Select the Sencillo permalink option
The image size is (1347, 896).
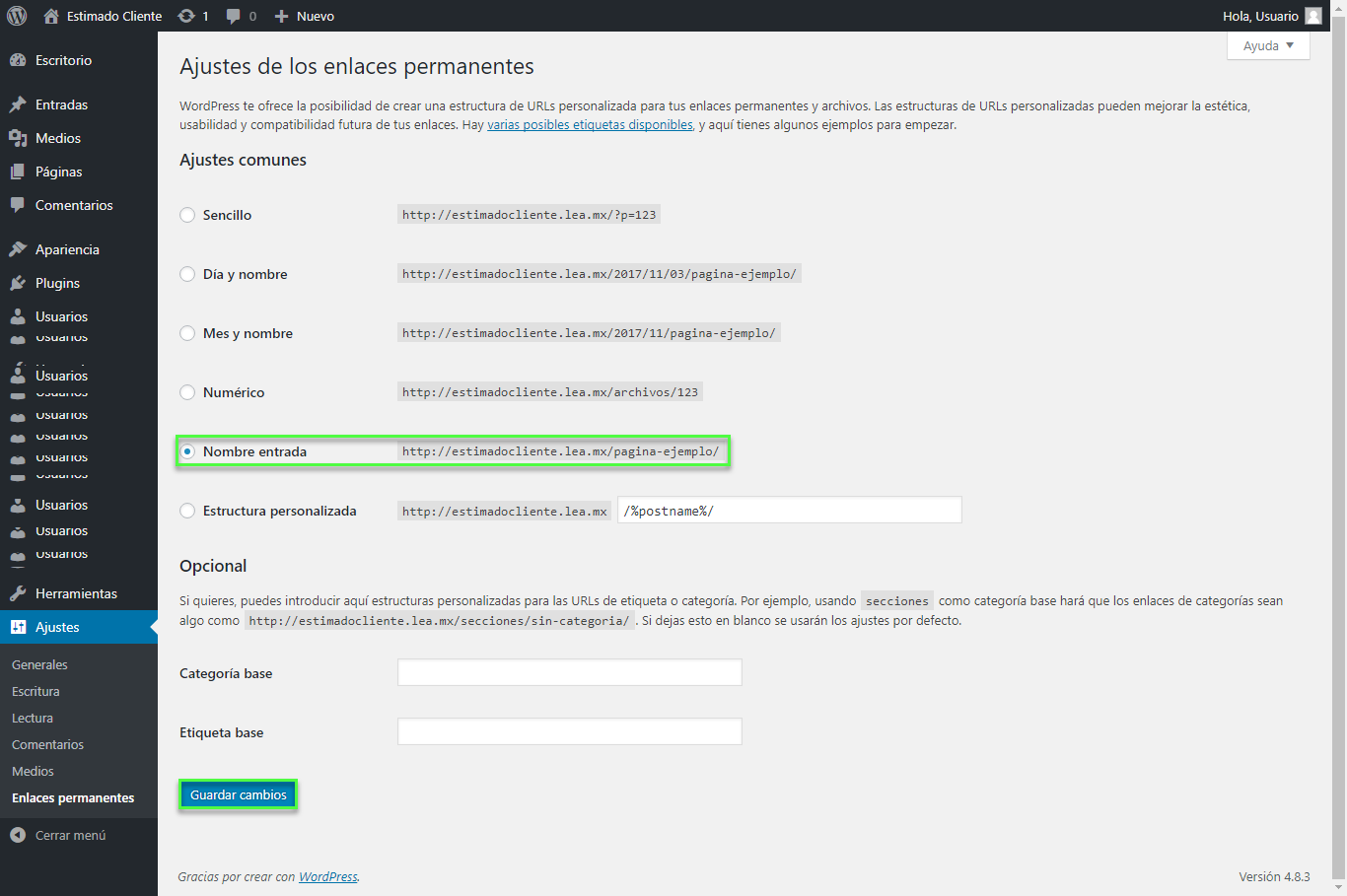click(x=187, y=215)
